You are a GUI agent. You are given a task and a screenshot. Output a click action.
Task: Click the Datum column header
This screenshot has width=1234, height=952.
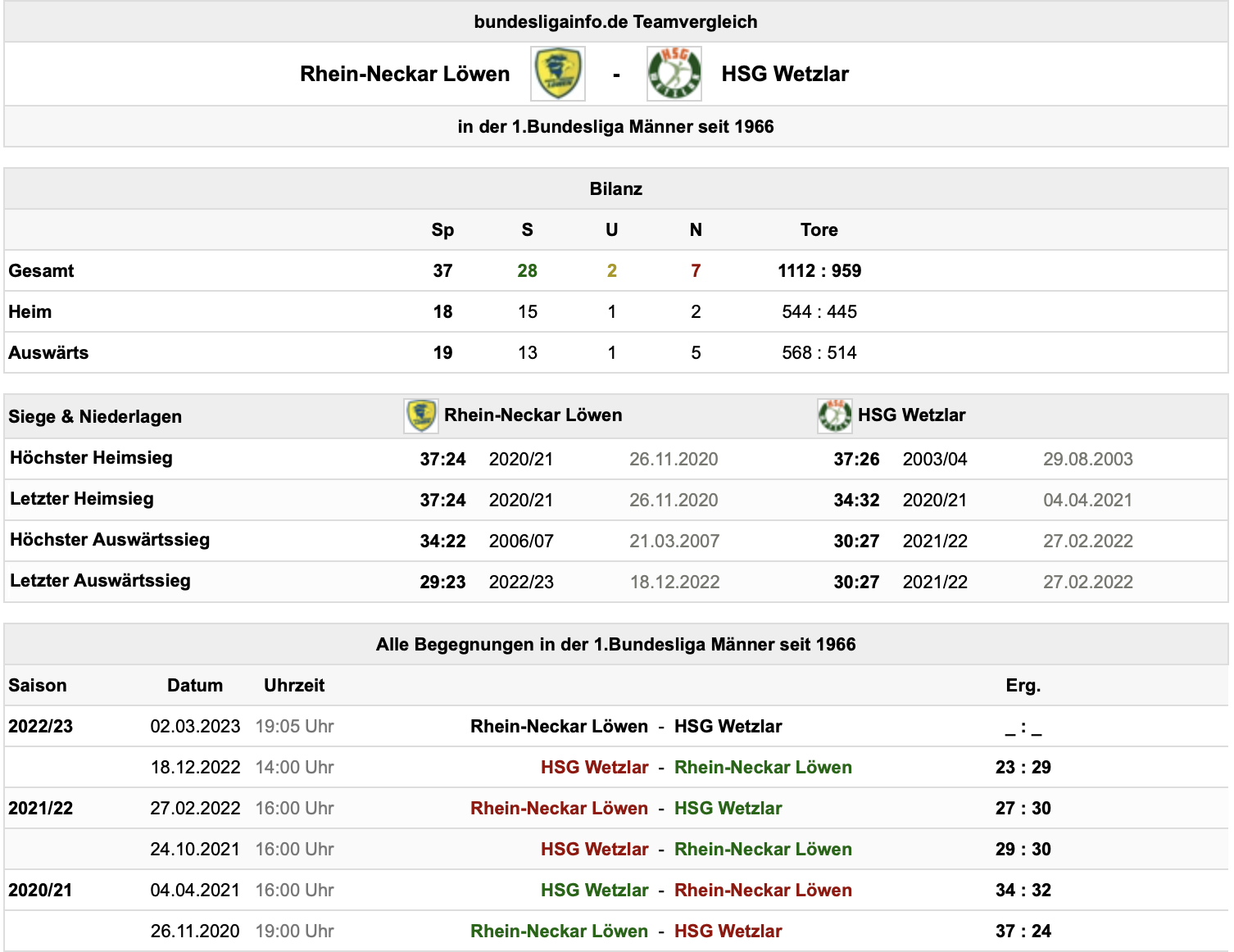tap(195, 686)
